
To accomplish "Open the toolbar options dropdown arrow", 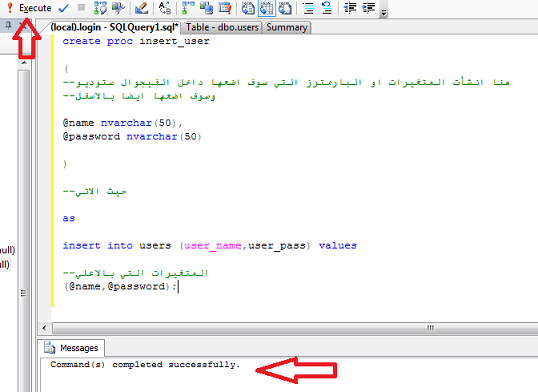I will 384,12.
